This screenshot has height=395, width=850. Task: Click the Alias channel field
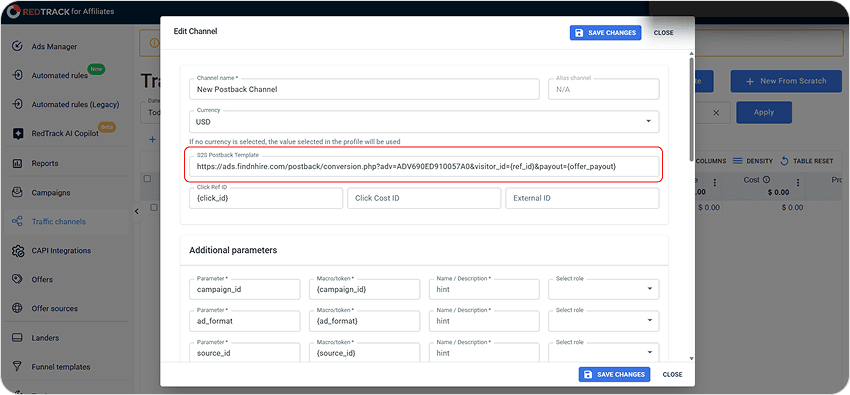[x=604, y=89]
